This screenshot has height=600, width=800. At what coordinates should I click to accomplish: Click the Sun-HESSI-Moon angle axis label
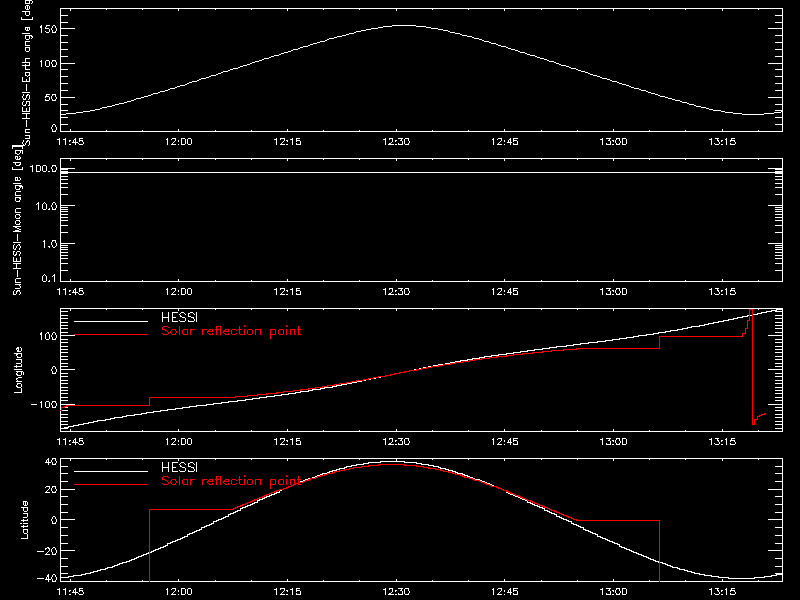(17, 220)
